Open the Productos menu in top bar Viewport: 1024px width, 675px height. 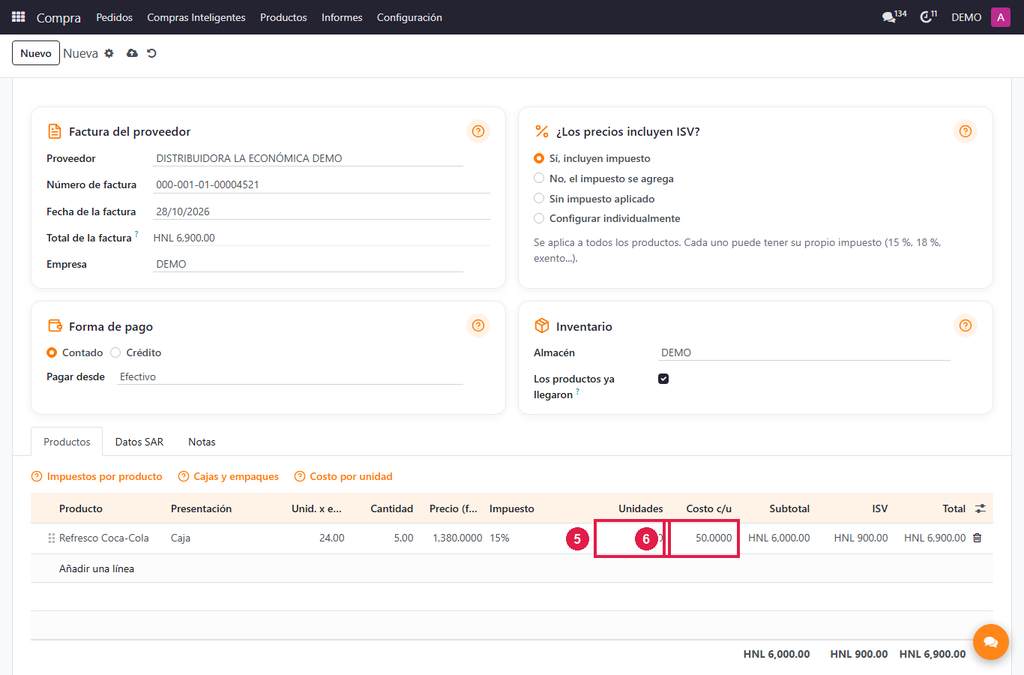pos(283,17)
